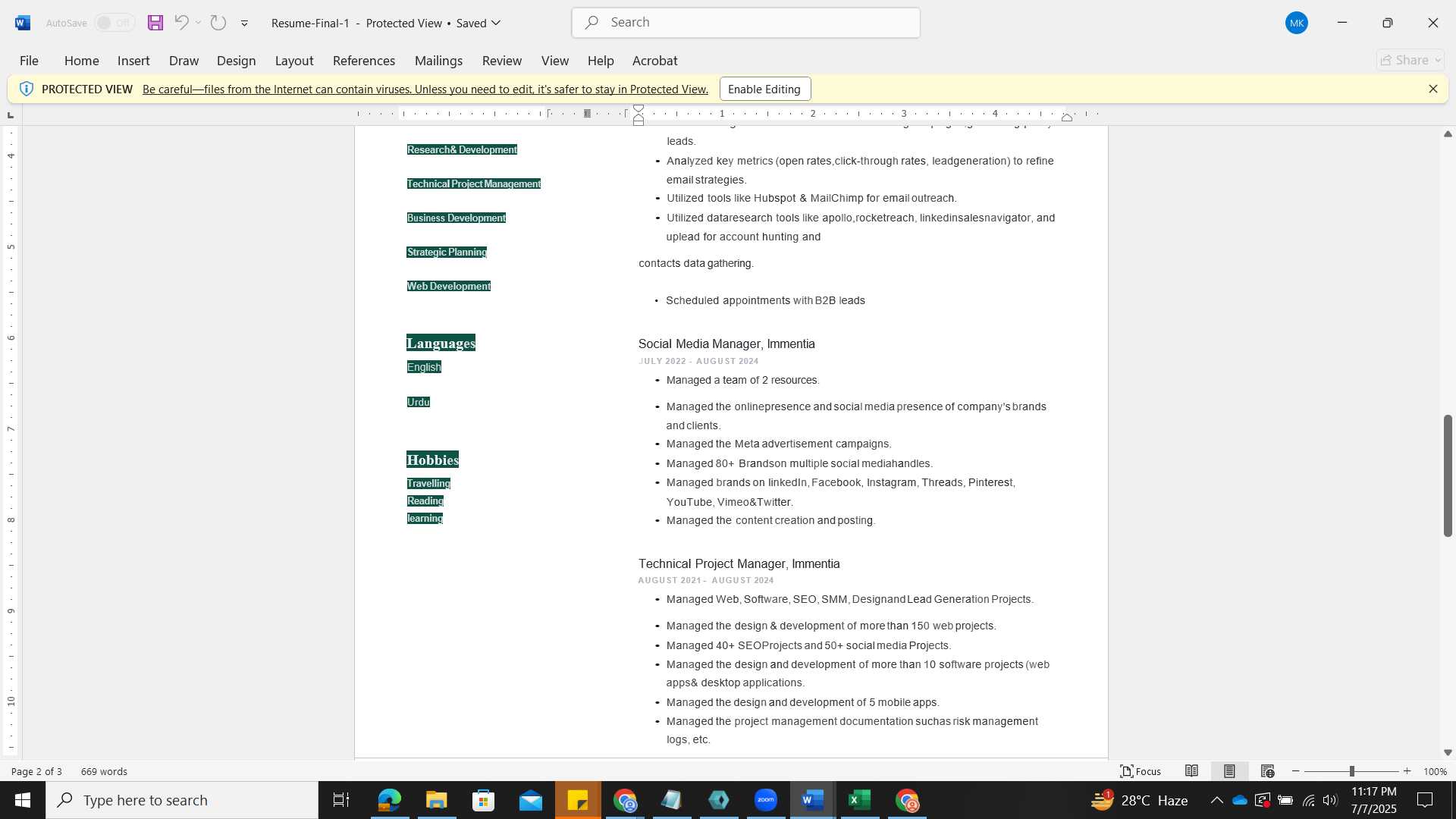Enable Focus mode in status bar

1141,771
